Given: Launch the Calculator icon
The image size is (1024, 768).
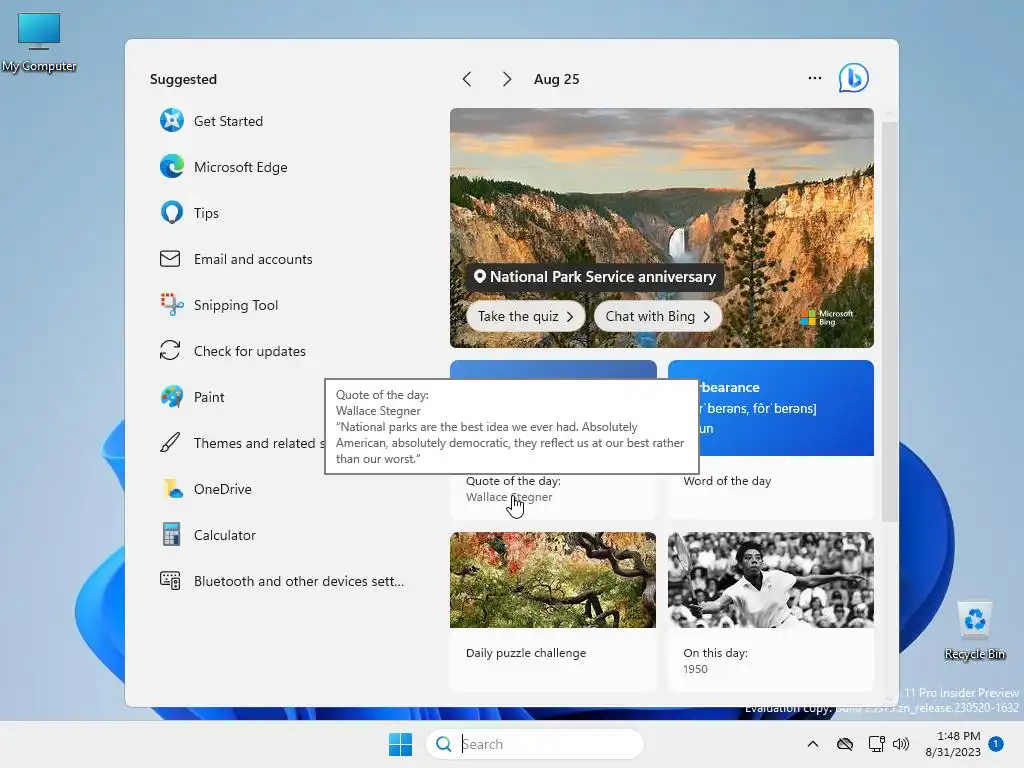Looking at the screenshot, I should tap(171, 534).
